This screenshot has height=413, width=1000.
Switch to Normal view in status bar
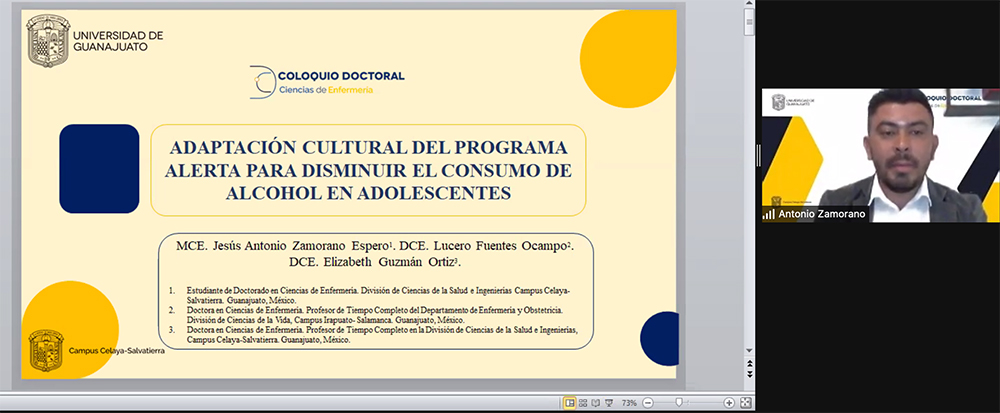point(570,403)
